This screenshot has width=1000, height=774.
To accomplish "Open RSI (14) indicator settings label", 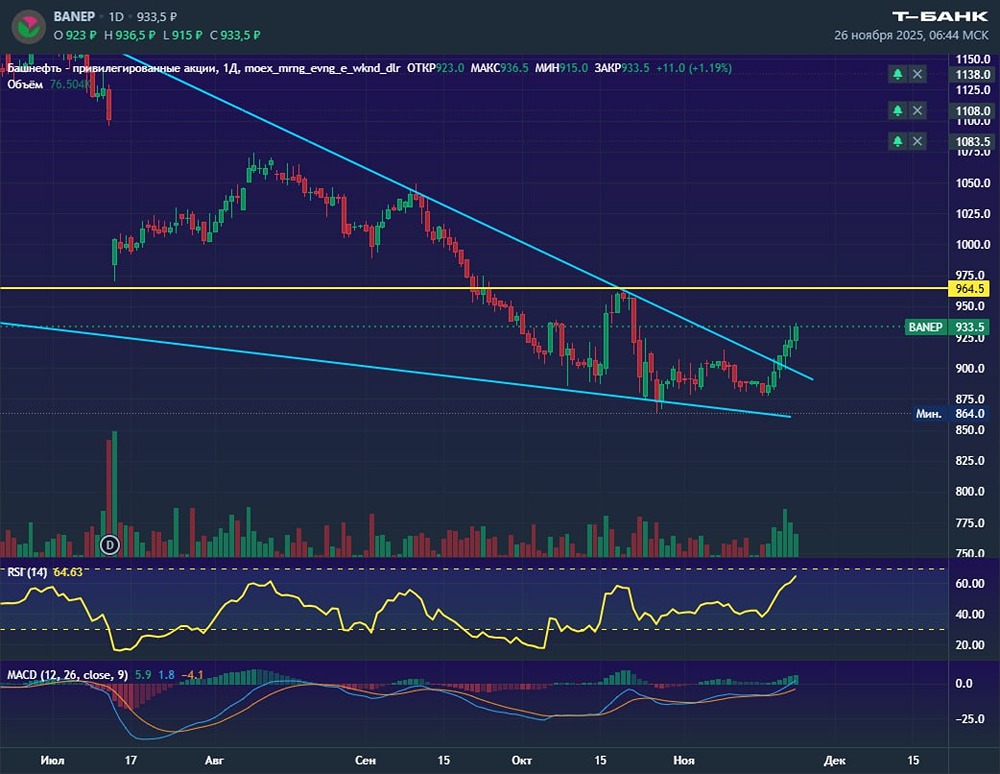I will (27, 572).
